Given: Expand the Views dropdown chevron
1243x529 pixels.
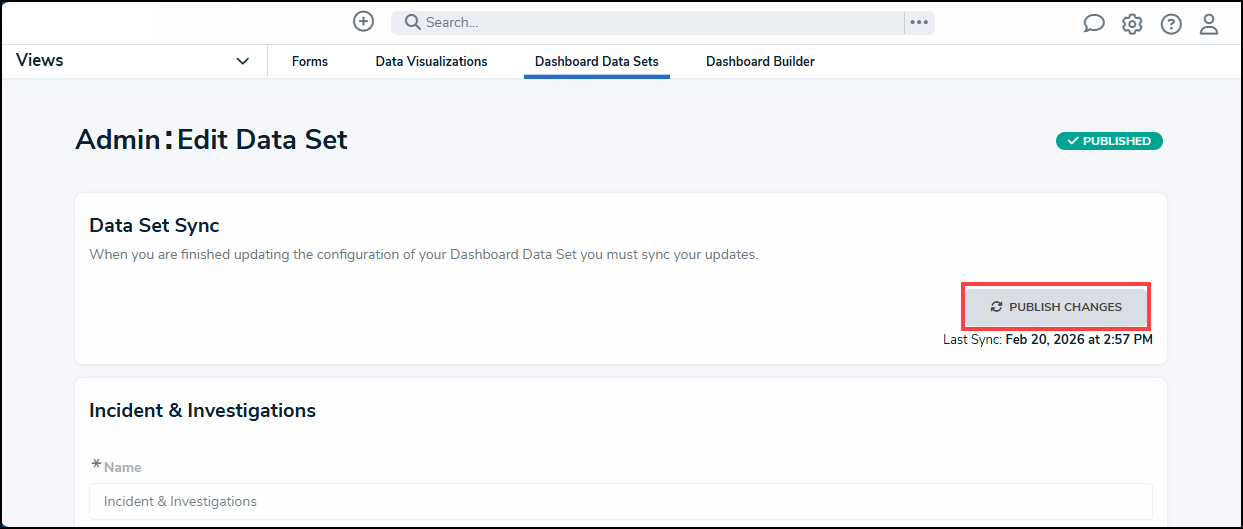Looking at the screenshot, I should pyautogui.click(x=243, y=61).
